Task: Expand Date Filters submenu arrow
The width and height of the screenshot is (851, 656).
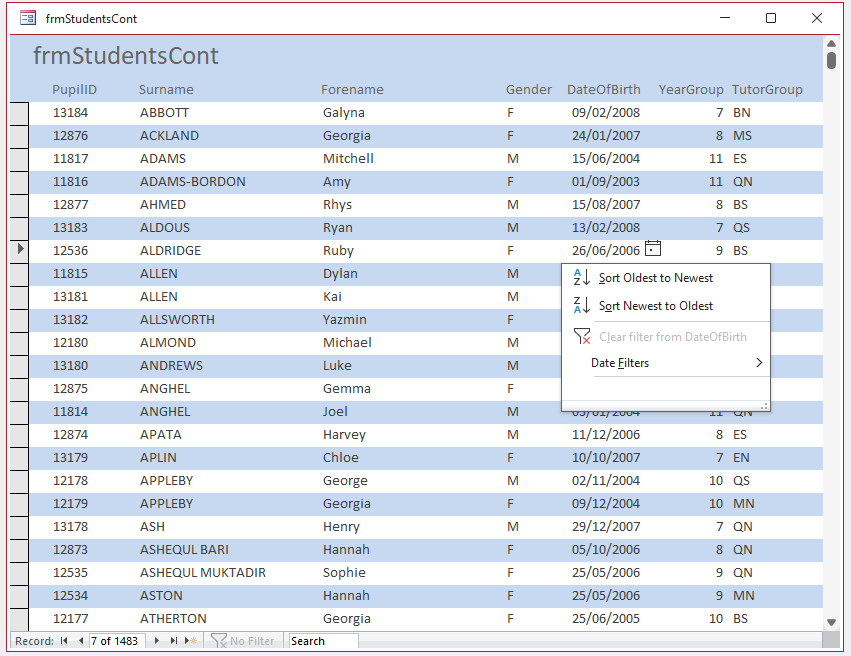Action: click(759, 362)
